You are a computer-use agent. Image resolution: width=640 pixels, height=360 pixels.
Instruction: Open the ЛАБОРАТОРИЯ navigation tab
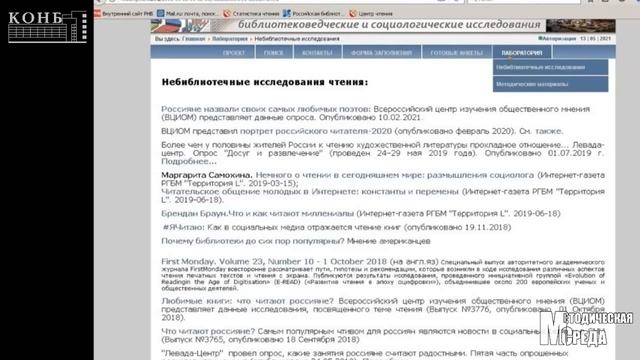[x=522, y=53]
